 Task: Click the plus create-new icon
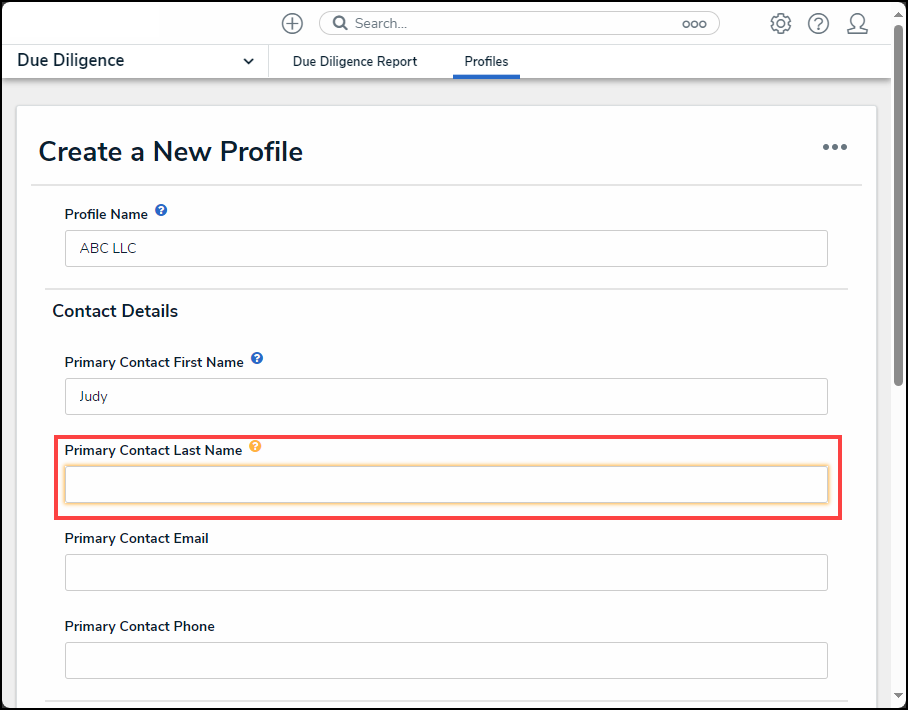pos(292,24)
